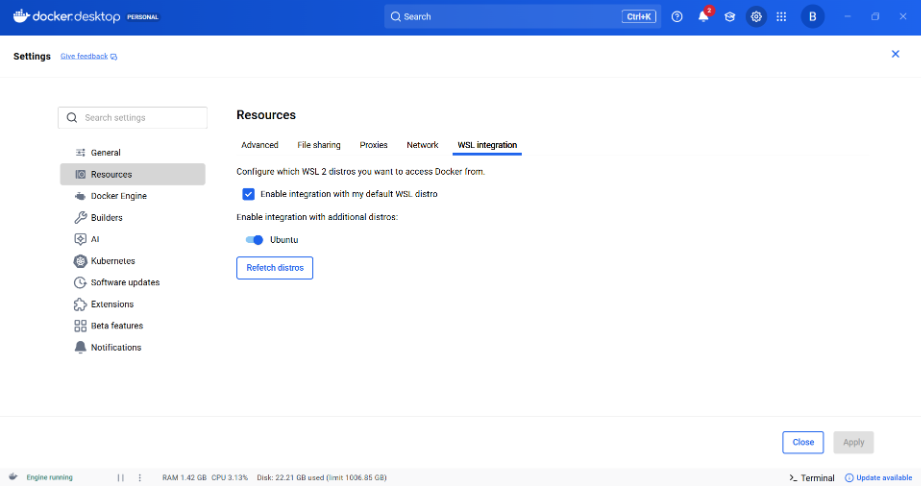The image size is (921, 486).
Task: Click the Docker Desktop whale logo
Action: 21,16
